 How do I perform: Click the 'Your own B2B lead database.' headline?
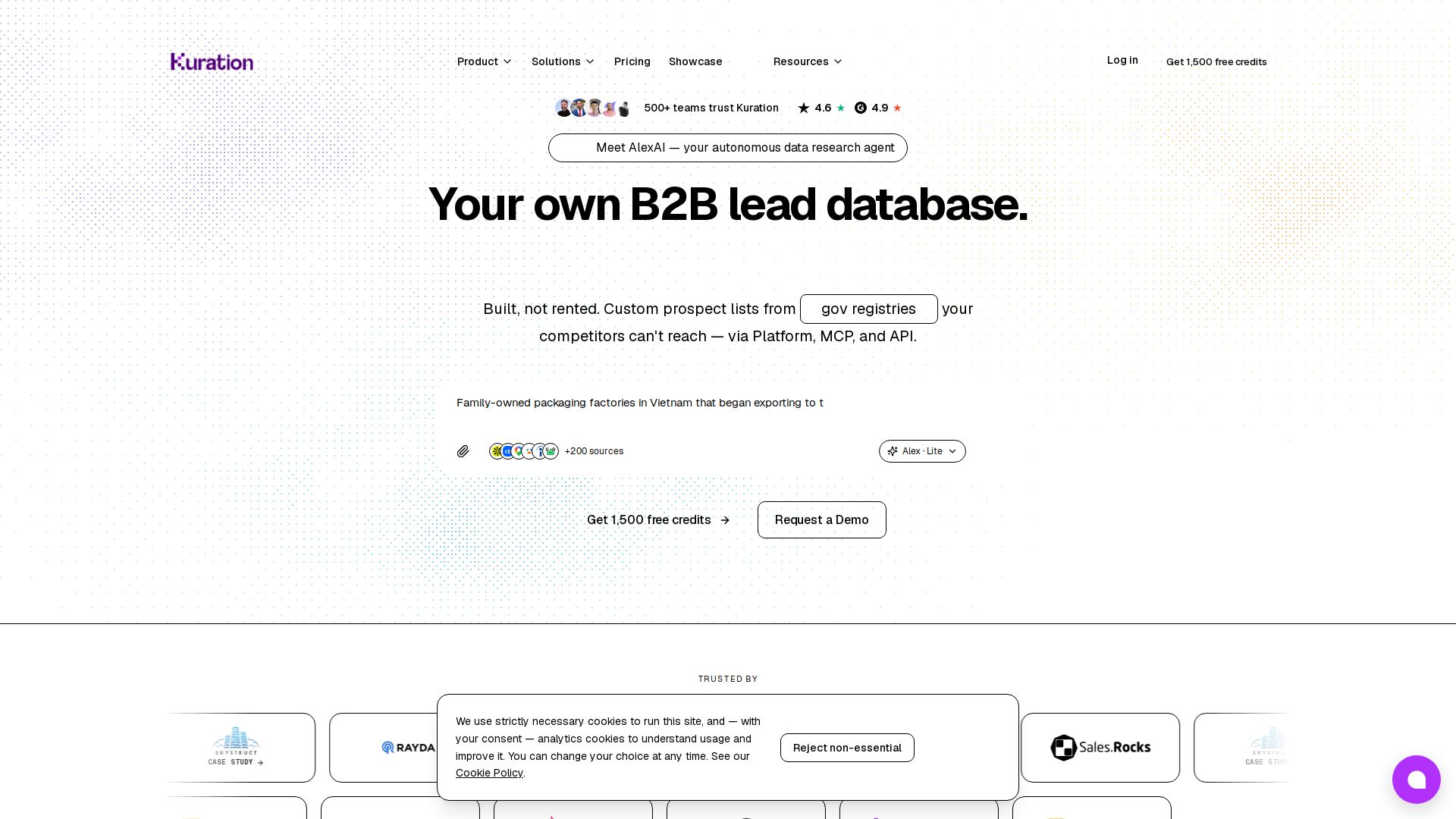pos(728,205)
